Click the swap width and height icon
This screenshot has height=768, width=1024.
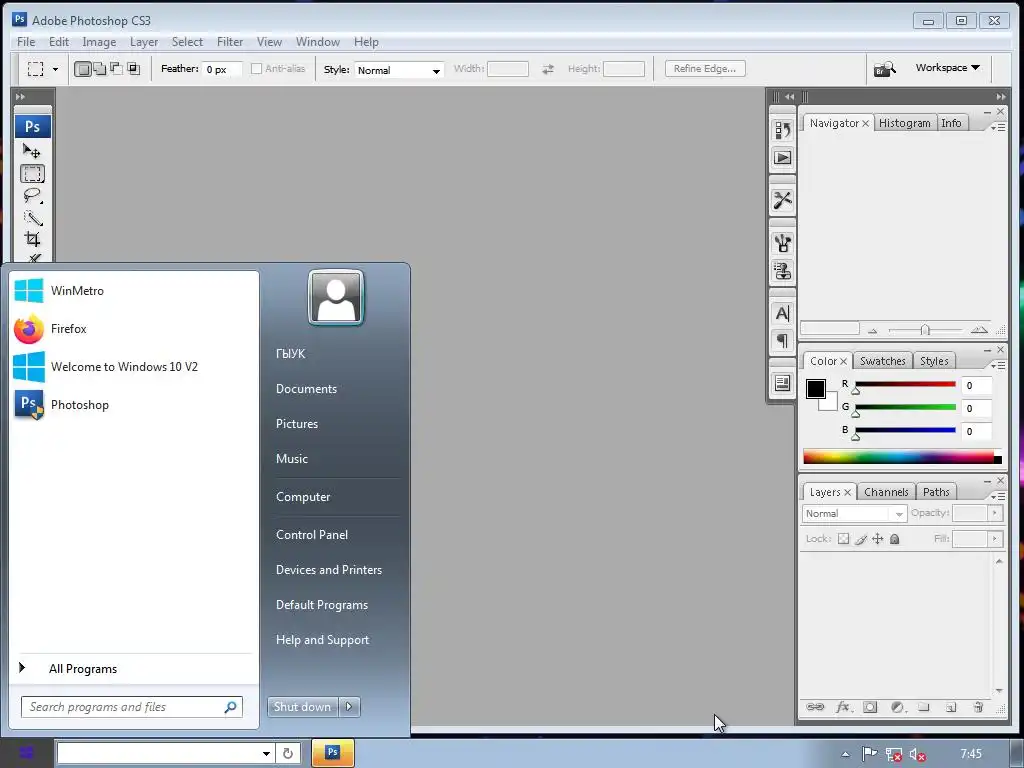coord(548,69)
